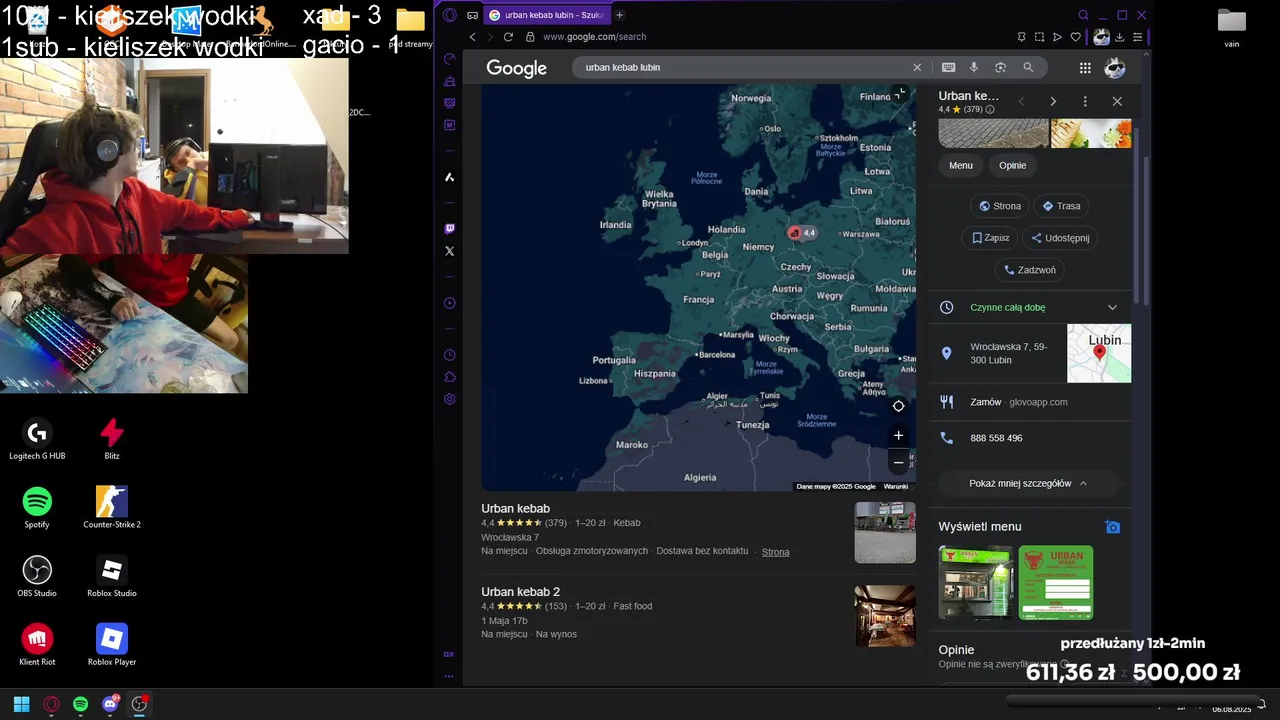Center map on my location
Image resolution: width=1280 pixels, height=720 pixels.
pyautogui.click(x=898, y=406)
